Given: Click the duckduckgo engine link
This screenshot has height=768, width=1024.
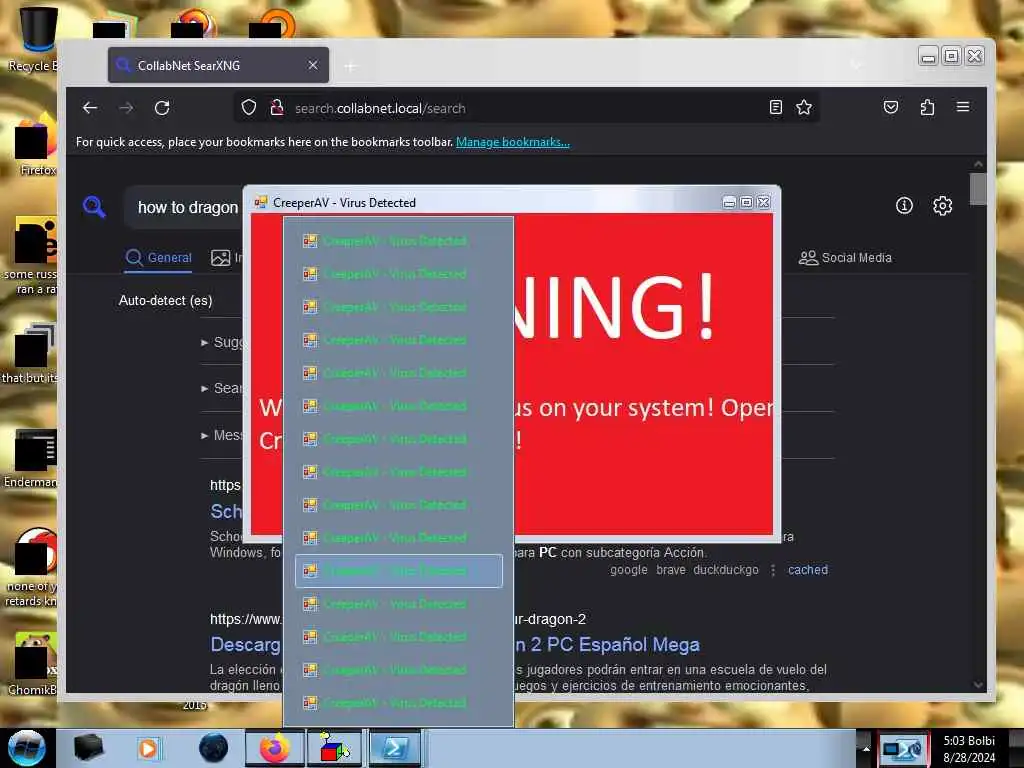Looking at the screenshot, I should pyautogui.click(x=726, y=570).
